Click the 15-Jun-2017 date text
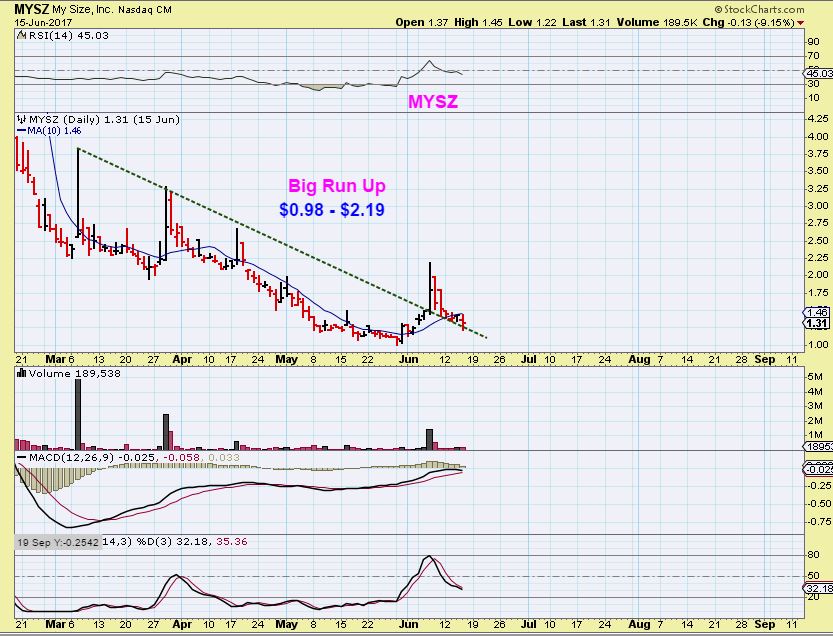Viewport: 833px width, 636px height. coord(43,22)
